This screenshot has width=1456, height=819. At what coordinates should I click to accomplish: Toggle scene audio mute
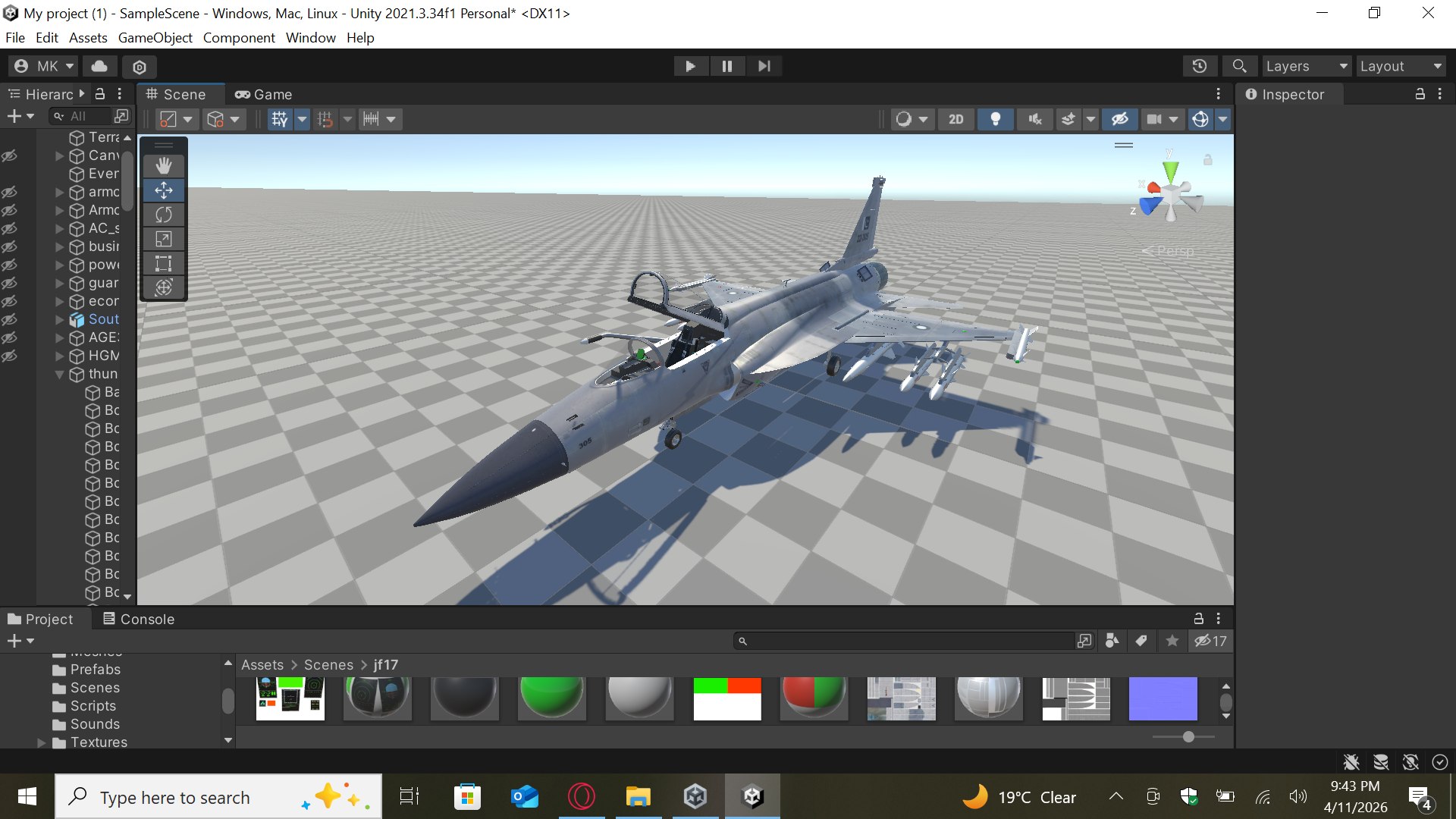(x=1035, y=119)
